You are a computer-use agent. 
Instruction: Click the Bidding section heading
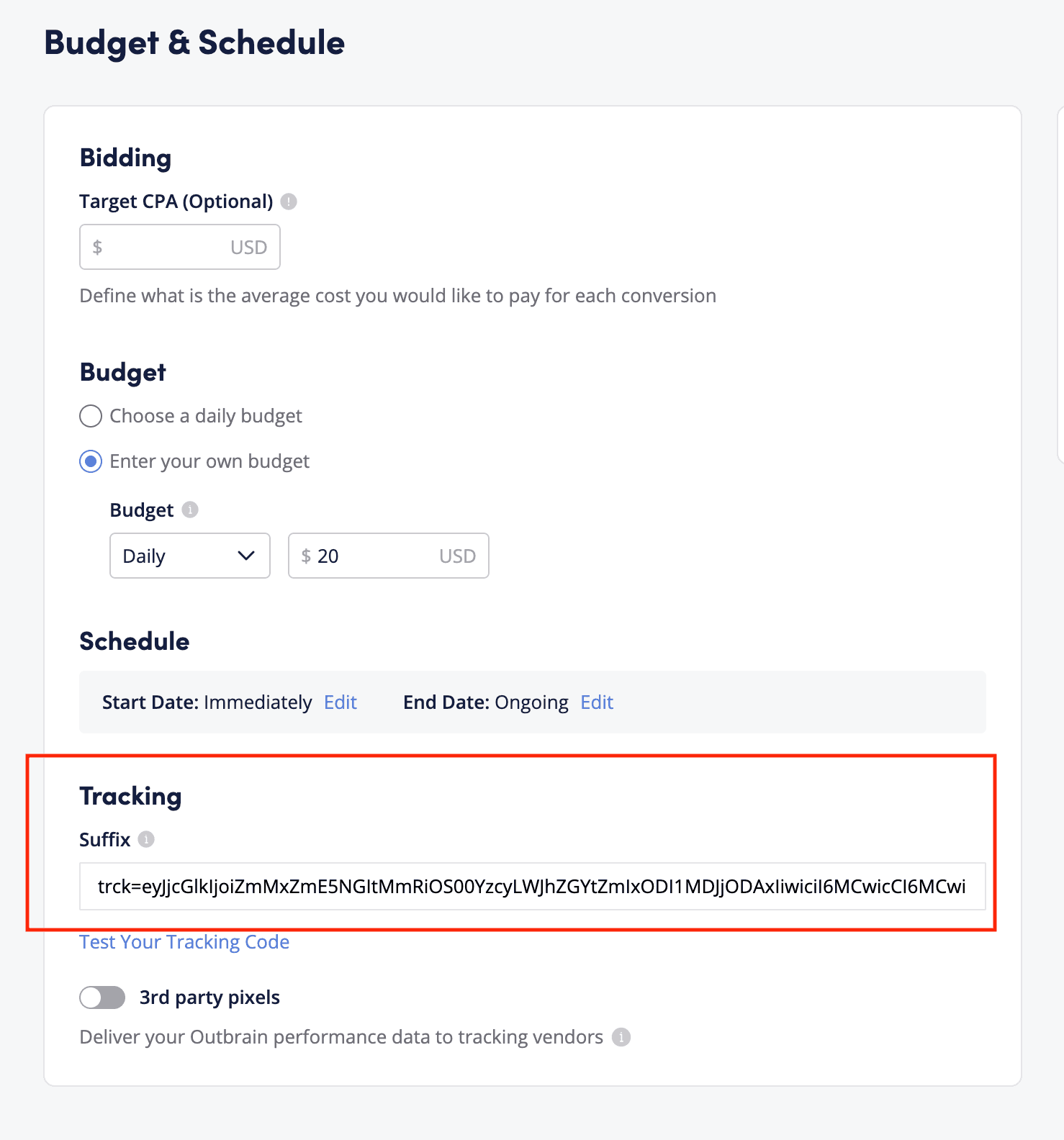tap(125, 158)
